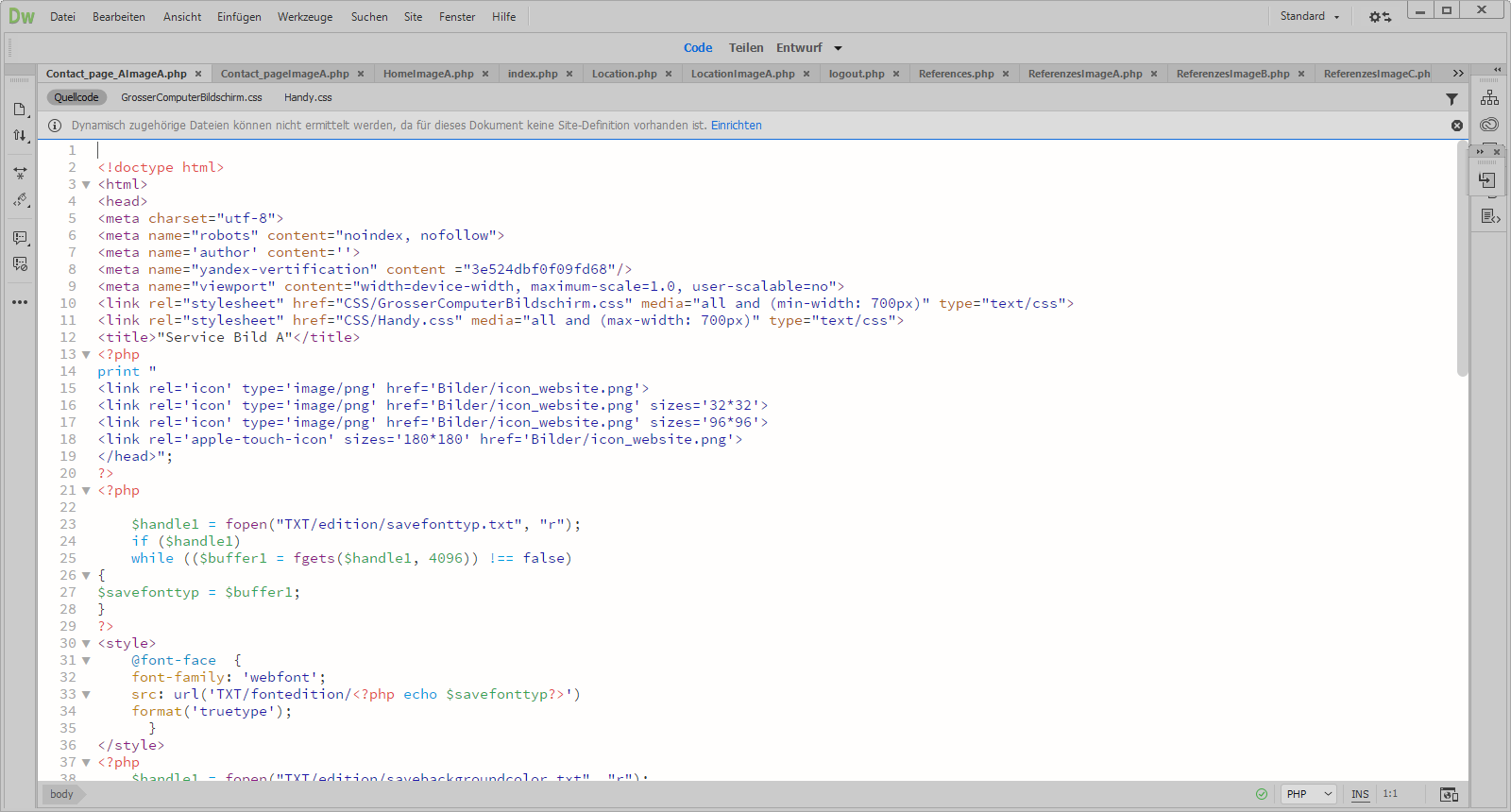Click the Einrichten link in the info bar
The width and height of the screenshot is (1511, 812).
(x=736, y=126)
